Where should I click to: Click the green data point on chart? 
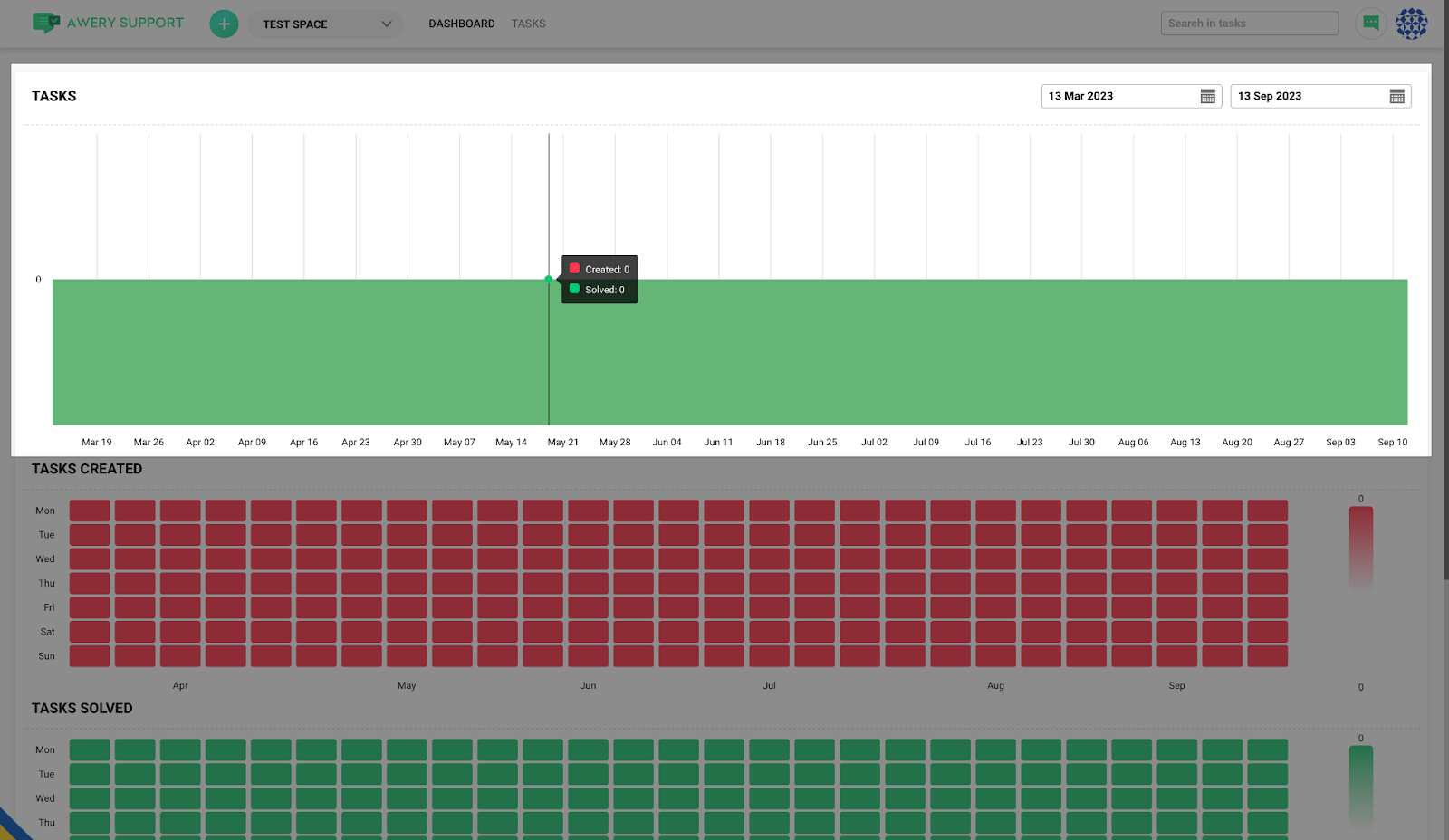pyautogui.click(x=549, y=280)
